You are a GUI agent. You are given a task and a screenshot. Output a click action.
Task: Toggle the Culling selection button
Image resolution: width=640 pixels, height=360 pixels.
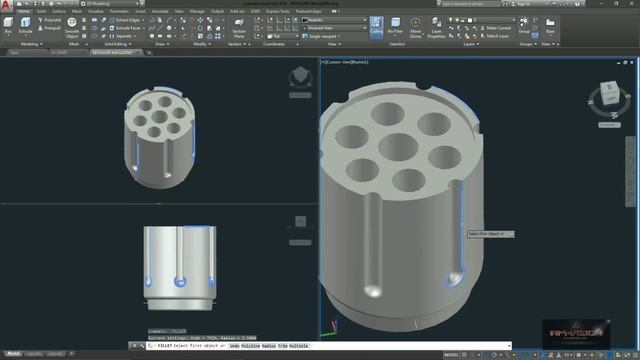click(x=376, y=27)
